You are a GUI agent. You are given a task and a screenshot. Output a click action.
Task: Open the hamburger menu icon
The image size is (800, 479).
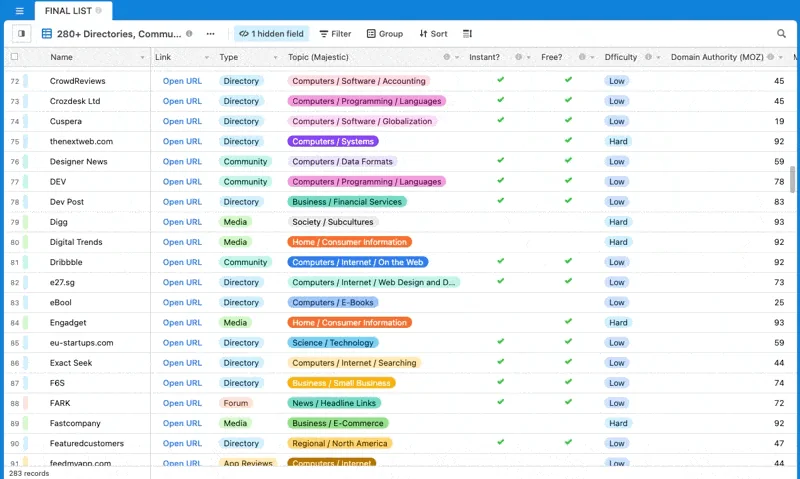(x=19, y=11)
